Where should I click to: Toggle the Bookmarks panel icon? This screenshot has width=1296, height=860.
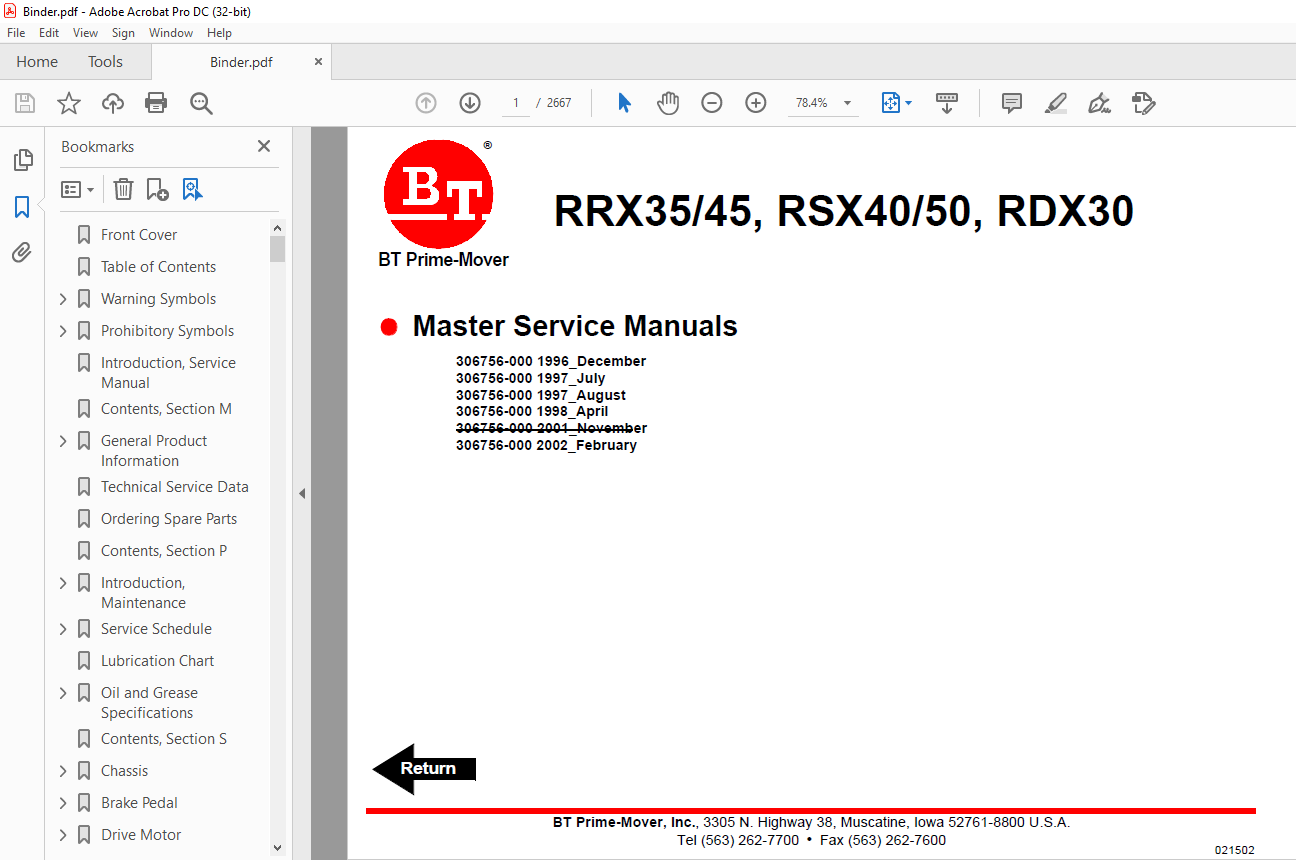(22, 207)
